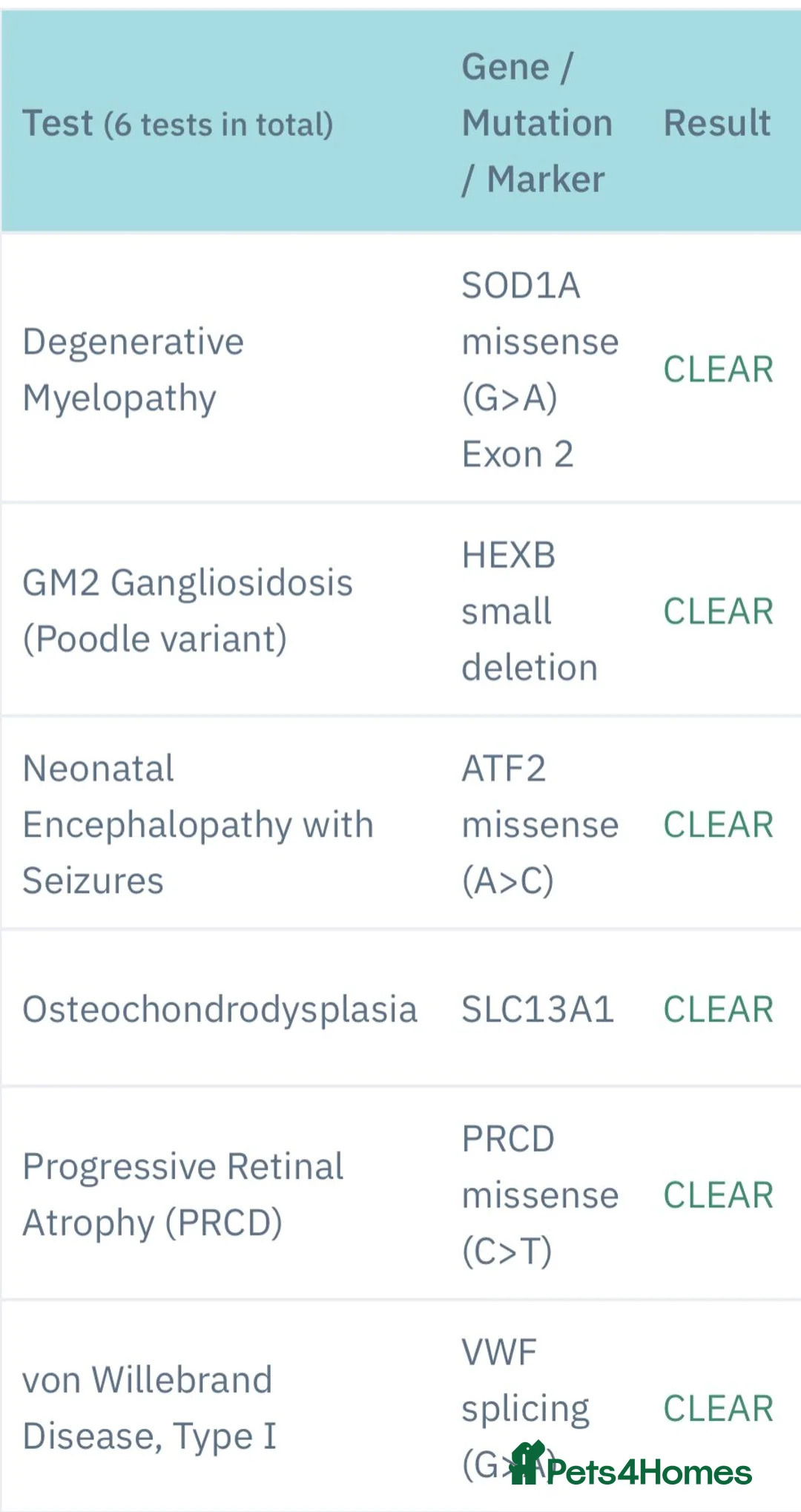801x1512 pixels.
Task: Click CLEAR result for Degenerative Myelopathy
Action: (718, 369)
